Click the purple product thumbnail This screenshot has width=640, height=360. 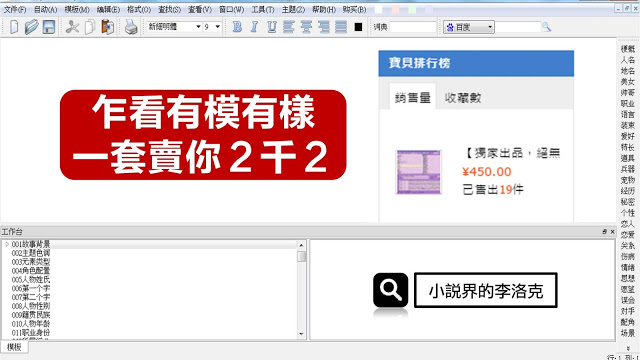[419, 172]
